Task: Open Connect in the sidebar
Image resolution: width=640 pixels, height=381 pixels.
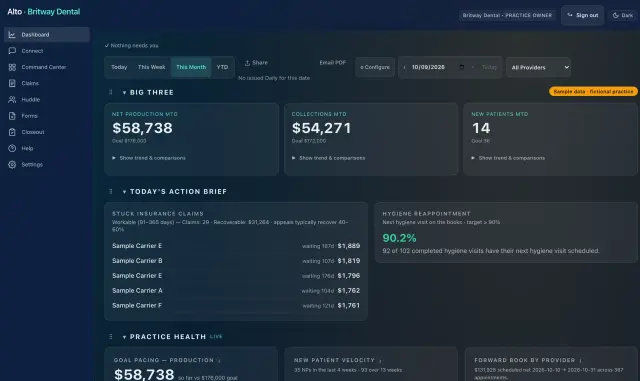Action: (x=47, y=51)
